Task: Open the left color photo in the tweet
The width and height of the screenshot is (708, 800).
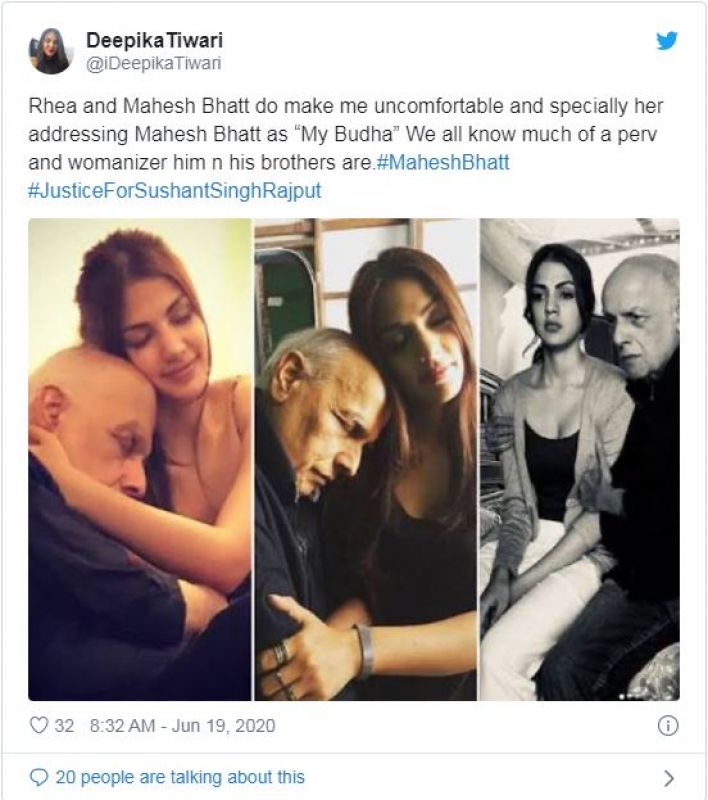Action: pyautogui.click(x=140, y=458)
